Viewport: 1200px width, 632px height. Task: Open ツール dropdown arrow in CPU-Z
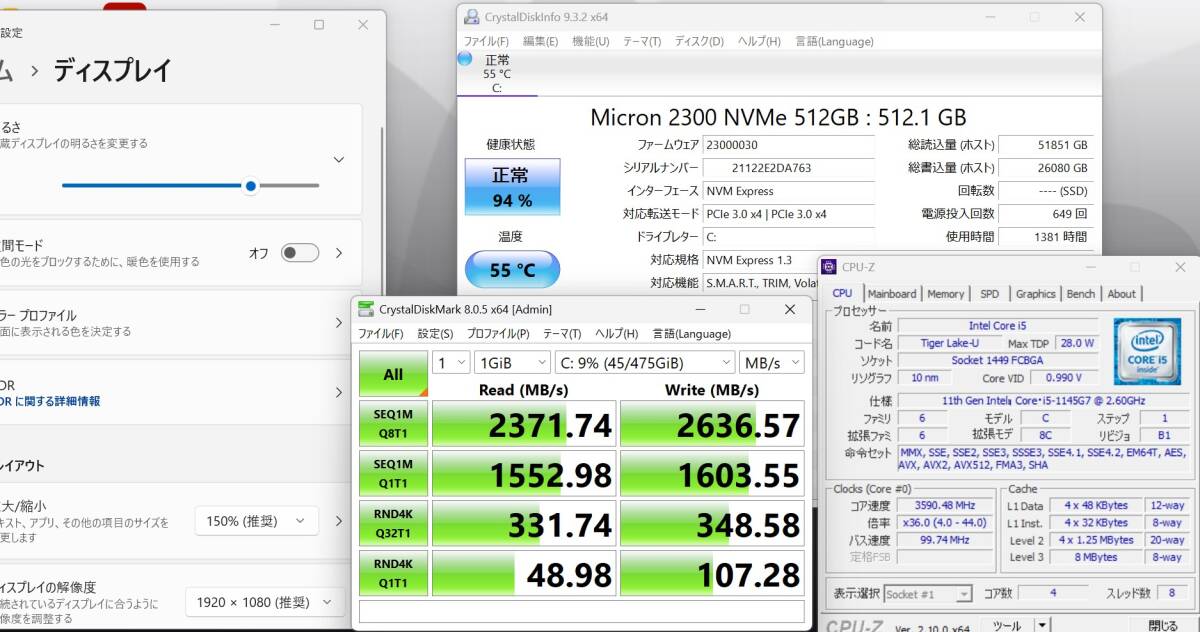1041,626
